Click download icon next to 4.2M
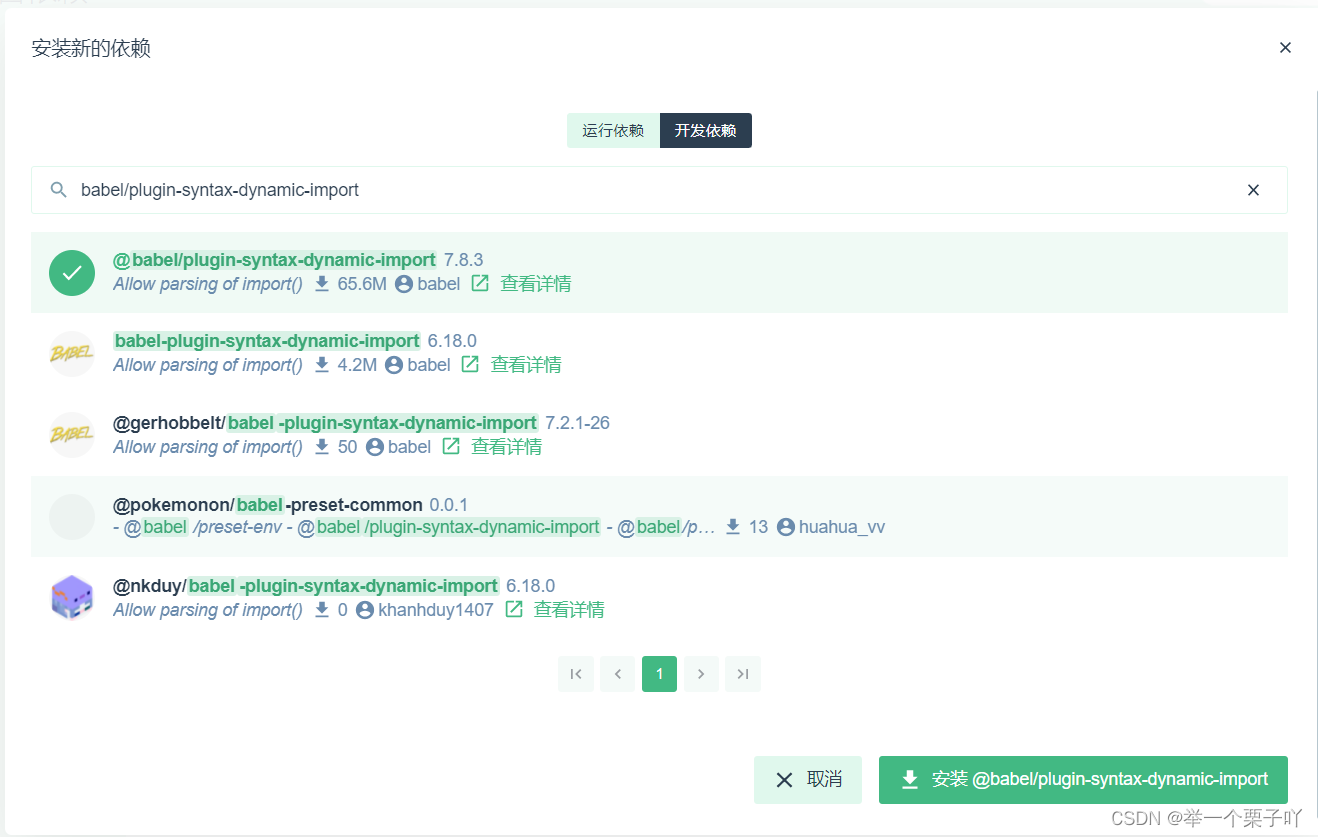The height and width of the screenshot is (837, 1318). click(322, 365)
